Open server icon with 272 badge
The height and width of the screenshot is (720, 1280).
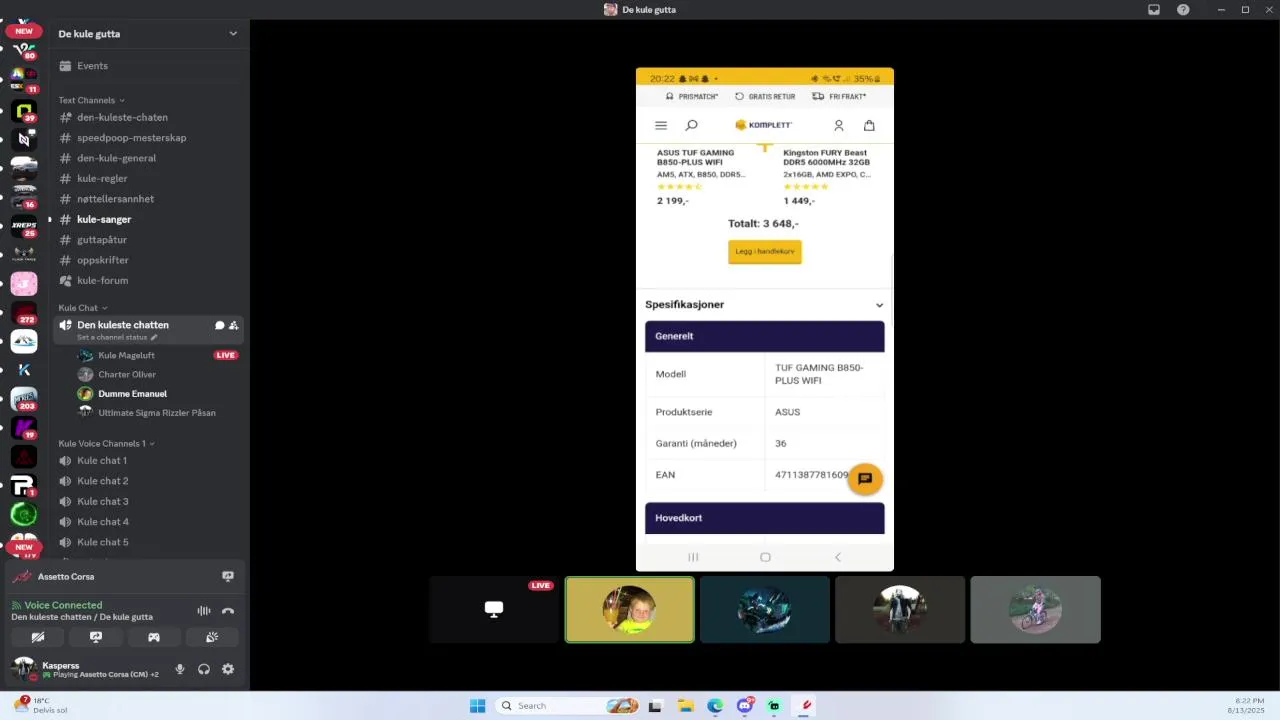pos(24,313)
